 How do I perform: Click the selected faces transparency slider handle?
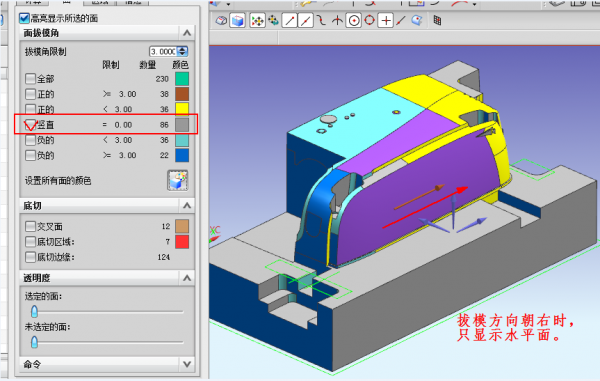pos(34,311)
